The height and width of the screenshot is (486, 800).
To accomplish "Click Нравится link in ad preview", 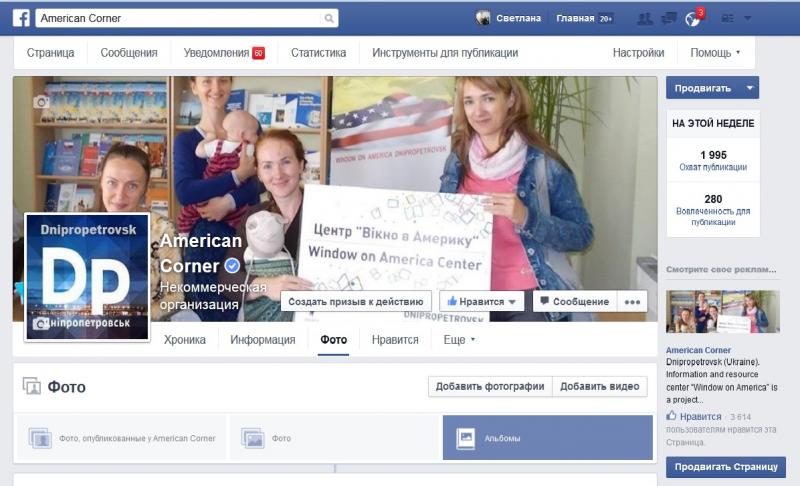I will 701,417.
